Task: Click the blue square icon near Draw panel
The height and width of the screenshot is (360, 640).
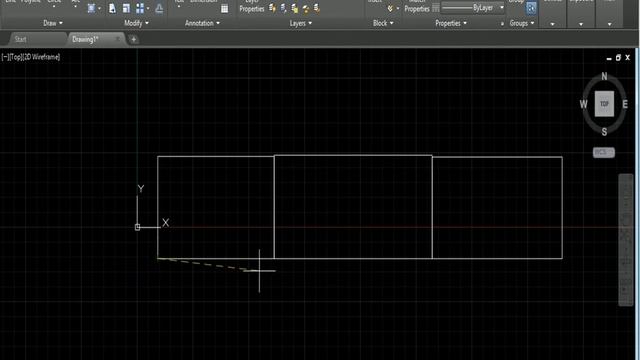Action: [x=91, y=9]
